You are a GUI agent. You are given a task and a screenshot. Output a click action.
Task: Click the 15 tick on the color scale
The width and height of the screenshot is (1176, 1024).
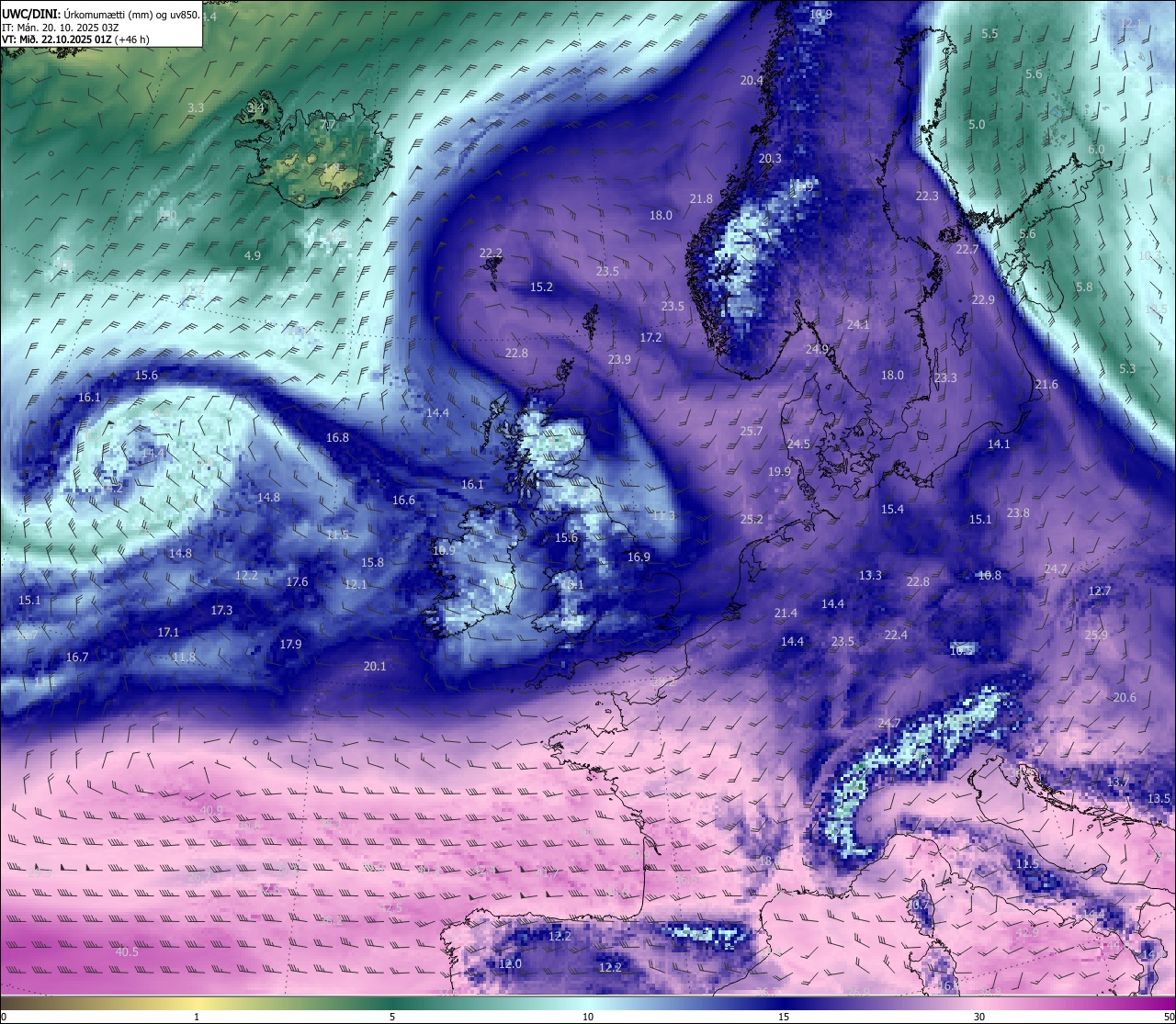point(784,1017)
